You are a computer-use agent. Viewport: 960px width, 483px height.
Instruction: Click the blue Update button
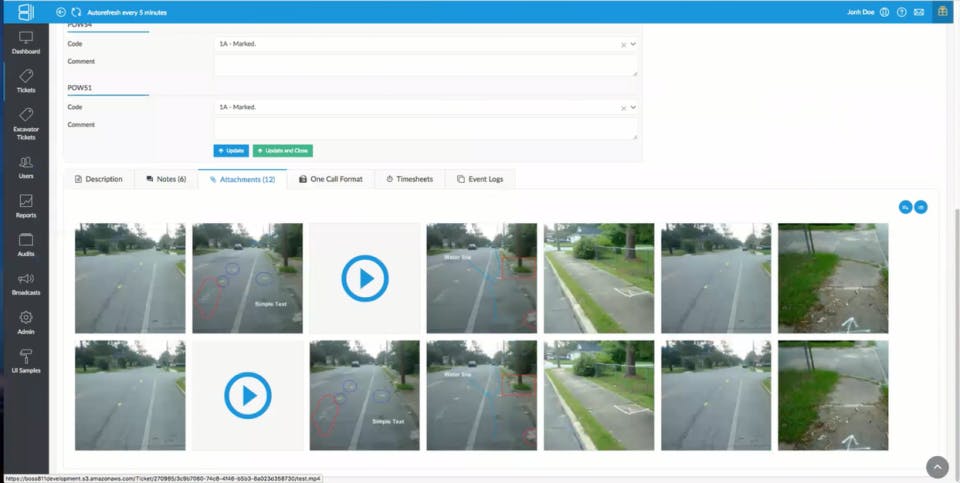click(x=231, y=151)
